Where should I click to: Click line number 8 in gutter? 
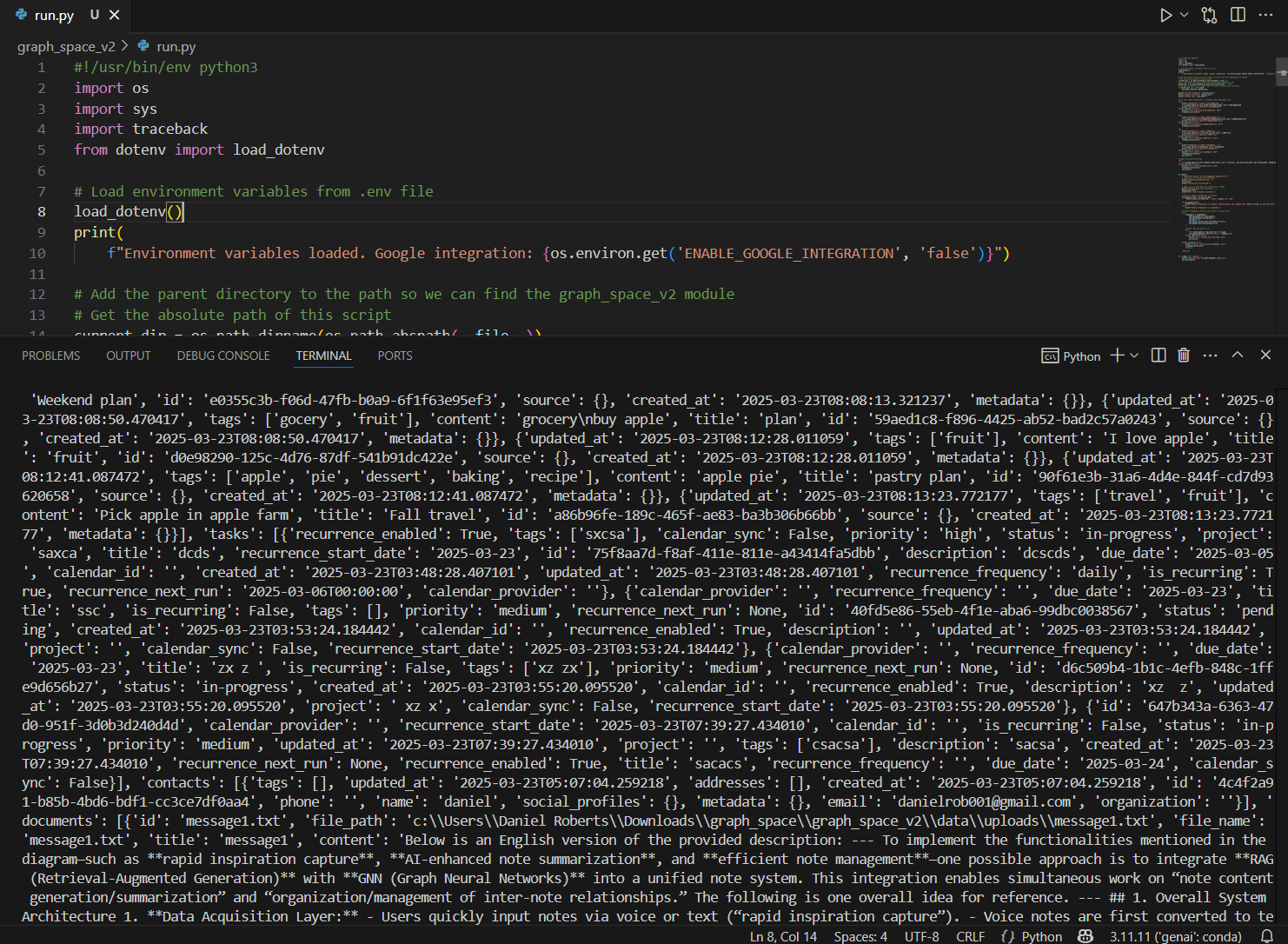point(41,211)
